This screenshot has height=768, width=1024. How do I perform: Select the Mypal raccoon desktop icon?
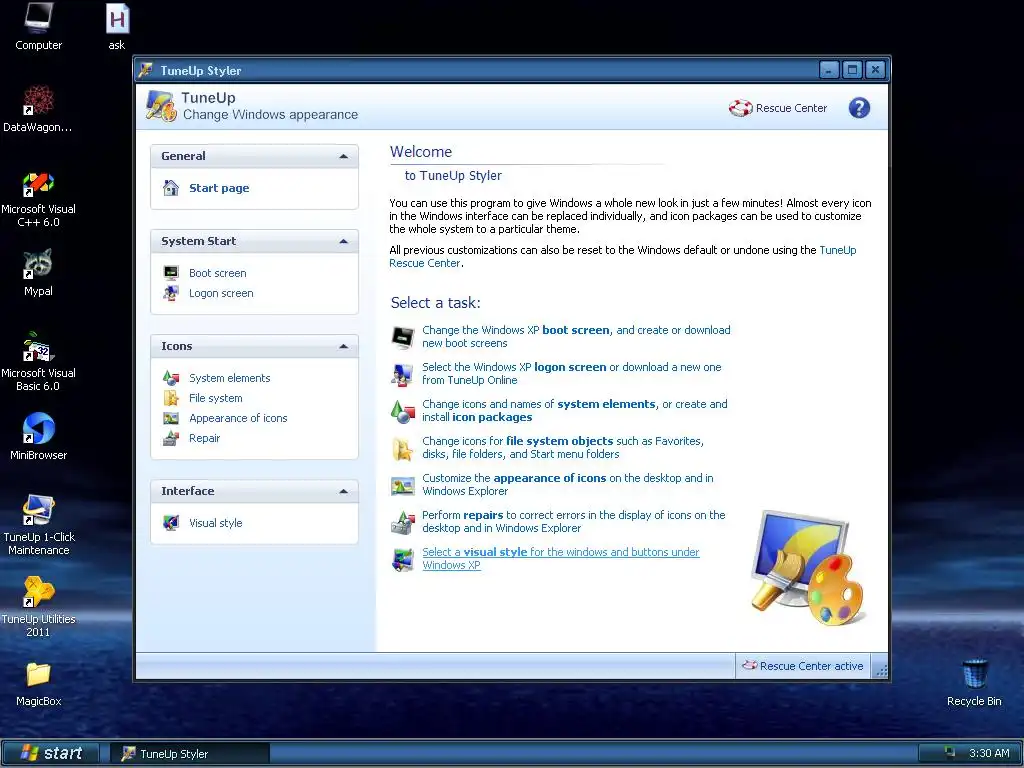click(x=38, y=273)
